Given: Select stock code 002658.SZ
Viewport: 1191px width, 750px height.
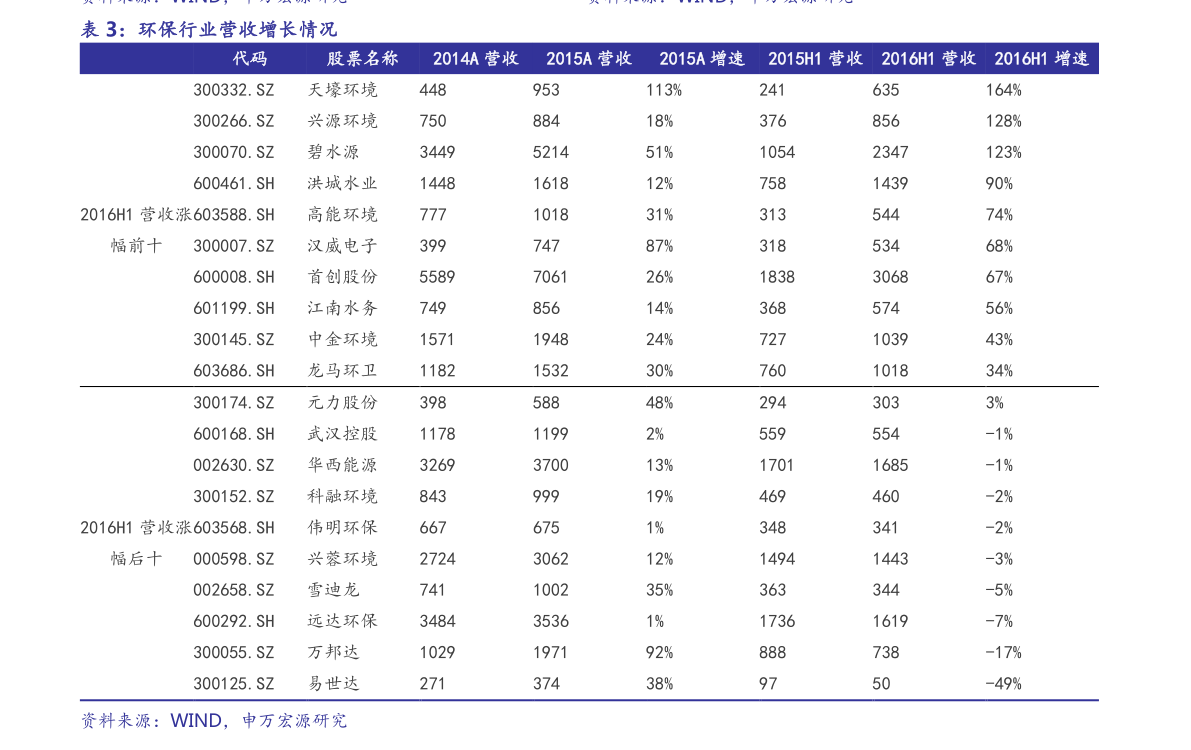Looking at the screenshot, I should pos(233,590).
